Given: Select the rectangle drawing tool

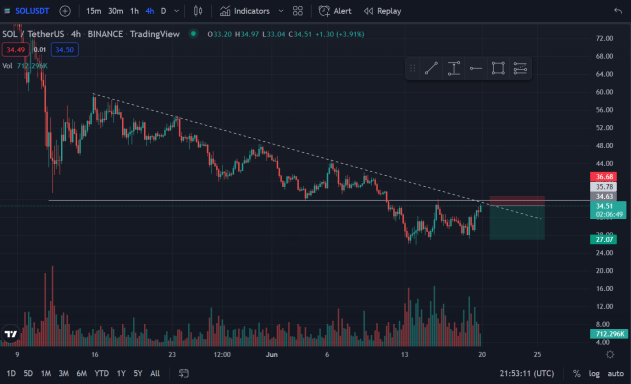Looking at the screenshot, I should [498, 68].
